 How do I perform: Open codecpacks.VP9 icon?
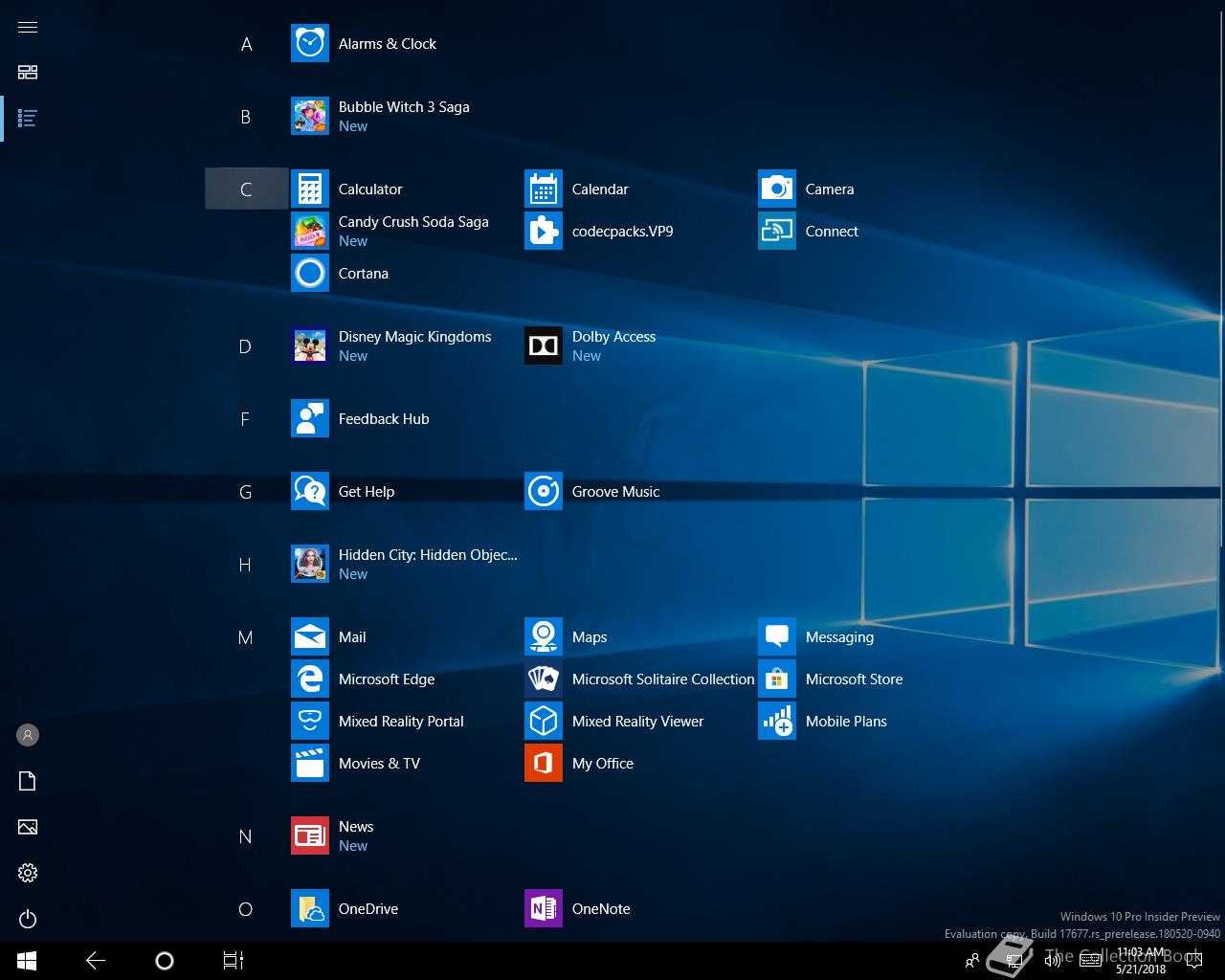click(x=544, y=232)
